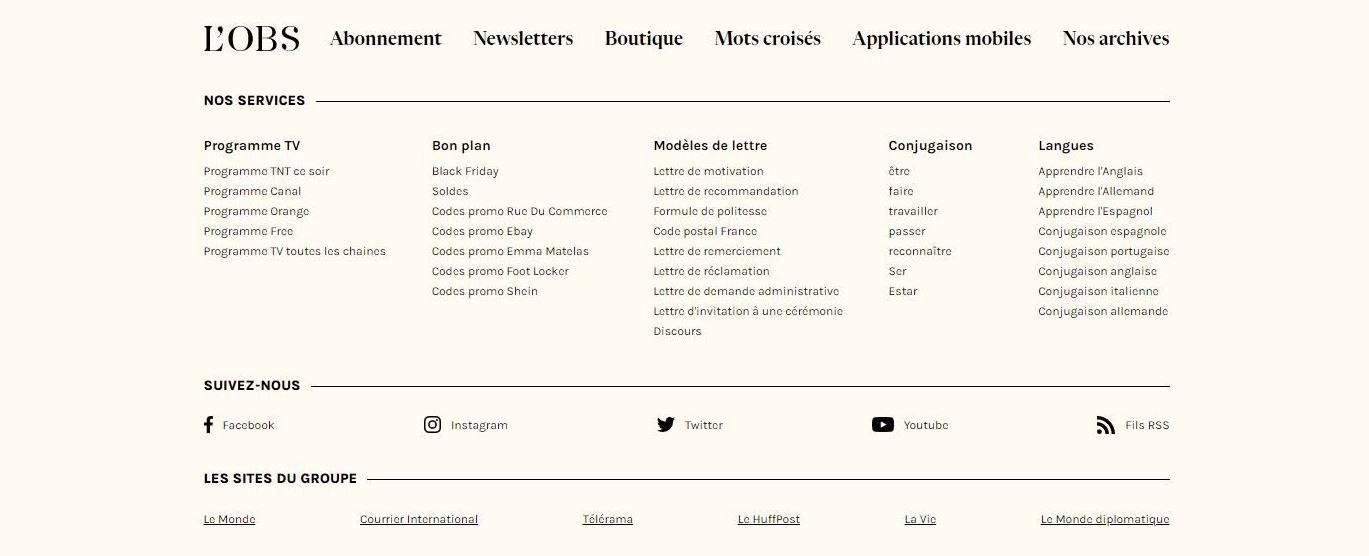This screenshot has width=1369, height=556.
Task: Go to Newsletters in the header
Action: (x=523, y=39)
